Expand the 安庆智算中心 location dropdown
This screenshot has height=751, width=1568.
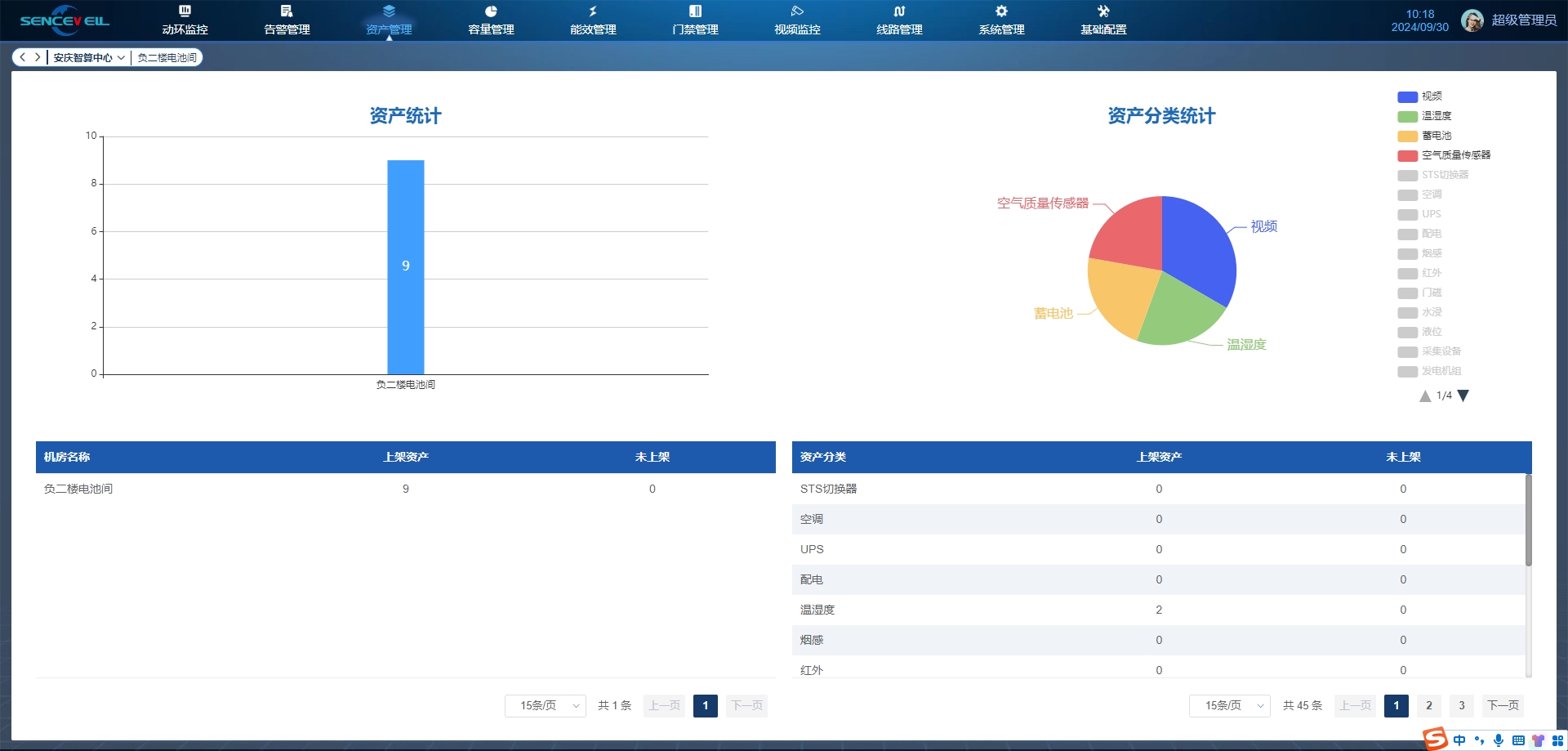click(x=89, y=58)
